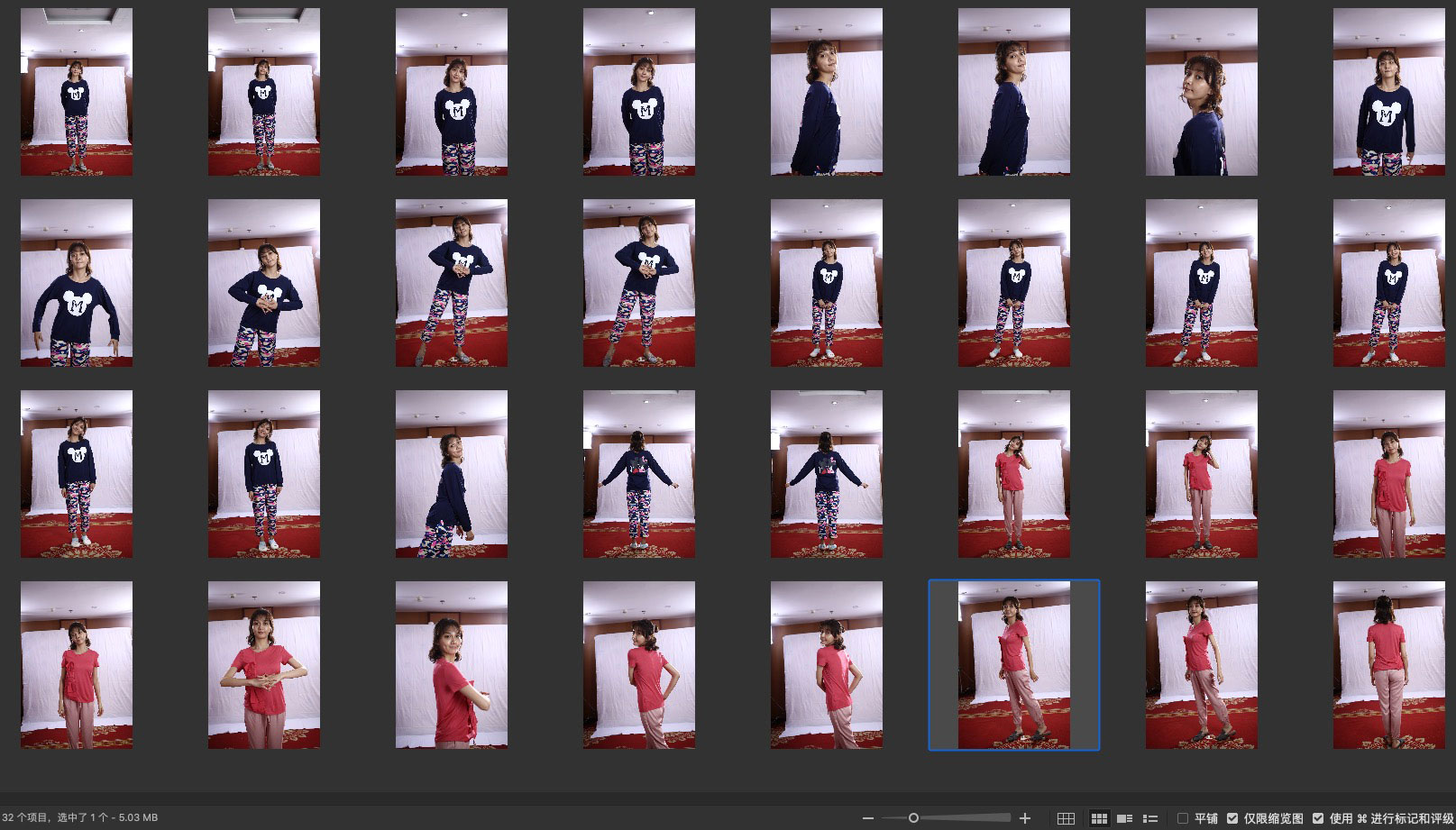The height and width of the screenshot is (830, 1456).
Task: Select the last thumbnail in the bottom row
Action: (1388, 665)
